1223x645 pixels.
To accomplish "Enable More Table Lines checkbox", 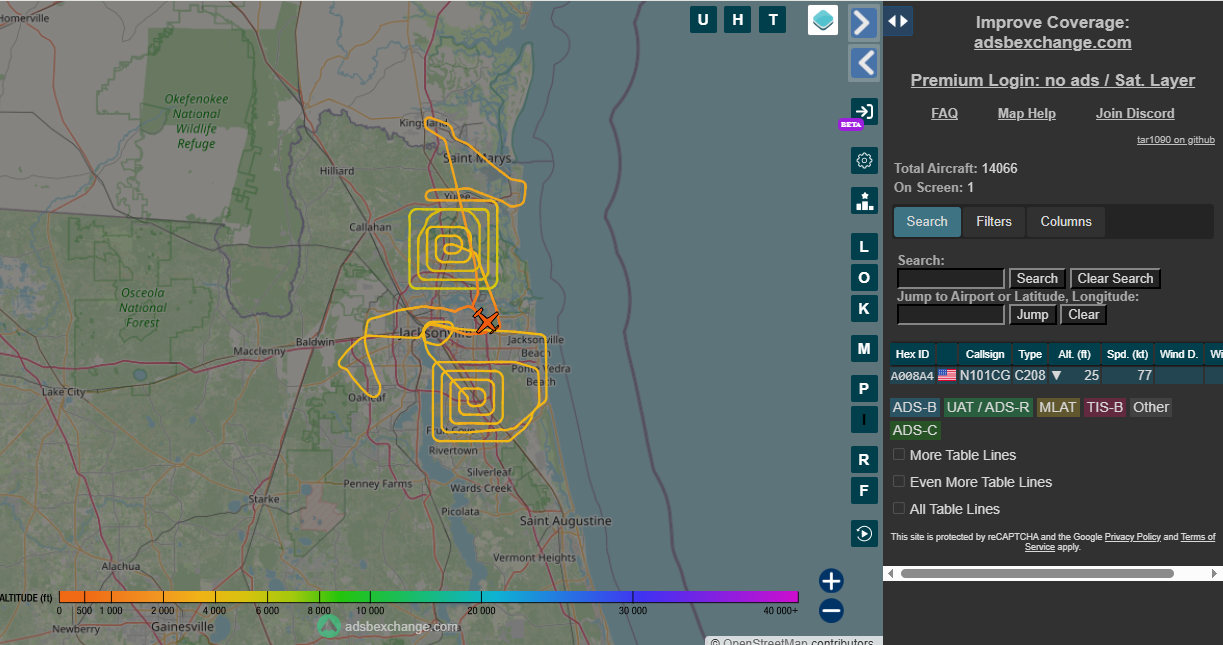I will (899, 454).
